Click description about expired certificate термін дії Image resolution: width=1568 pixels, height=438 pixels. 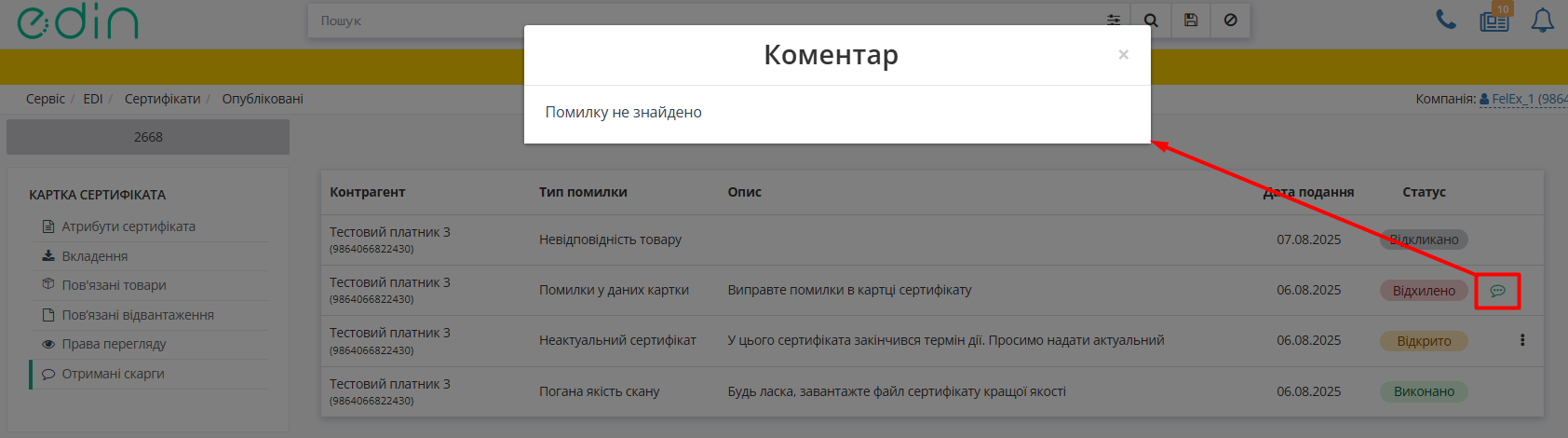[946, 340]
